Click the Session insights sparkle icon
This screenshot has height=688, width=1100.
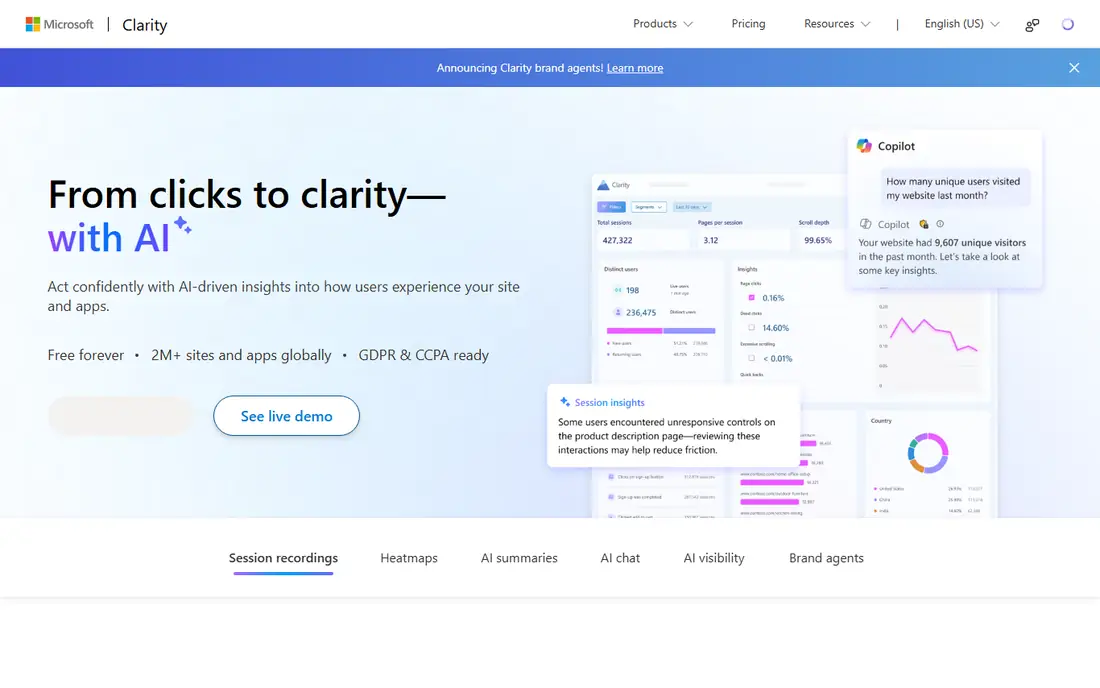pyautogui.click(x=565, y=402)
